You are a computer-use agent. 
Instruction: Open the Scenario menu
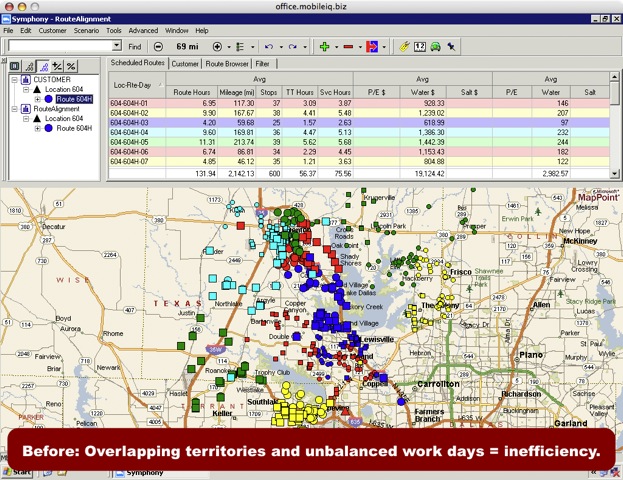pos(86,31)
